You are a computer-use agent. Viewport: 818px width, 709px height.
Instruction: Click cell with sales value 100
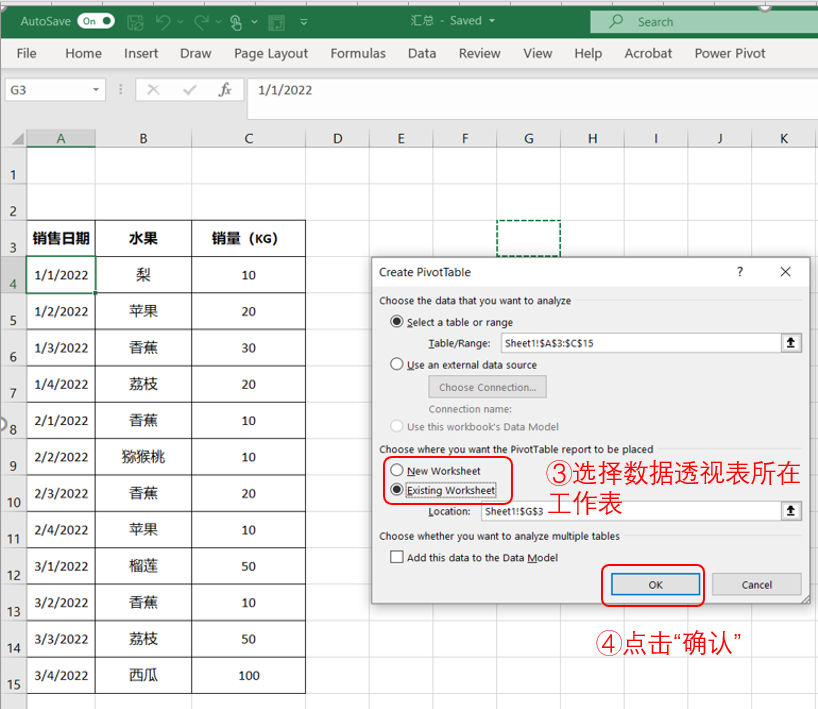(248, 675)
